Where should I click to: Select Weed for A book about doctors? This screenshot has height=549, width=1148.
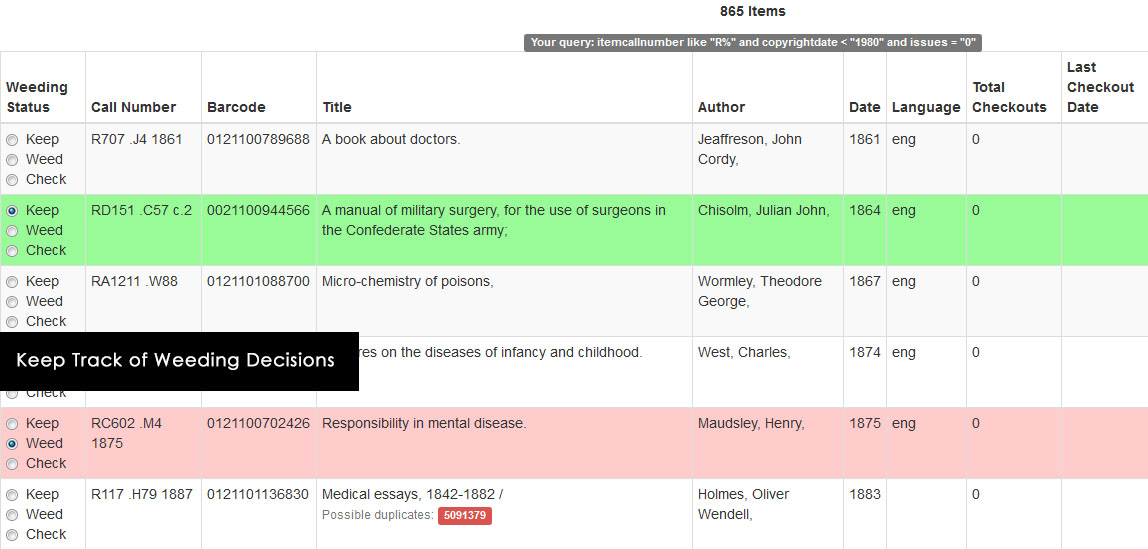(x=12, y=160)
